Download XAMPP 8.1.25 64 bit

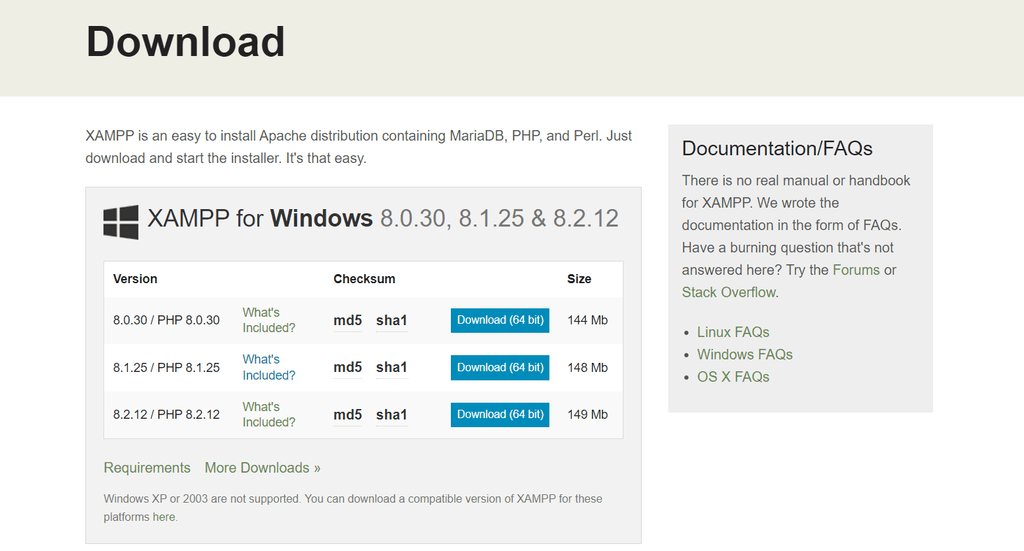point(500,368)
